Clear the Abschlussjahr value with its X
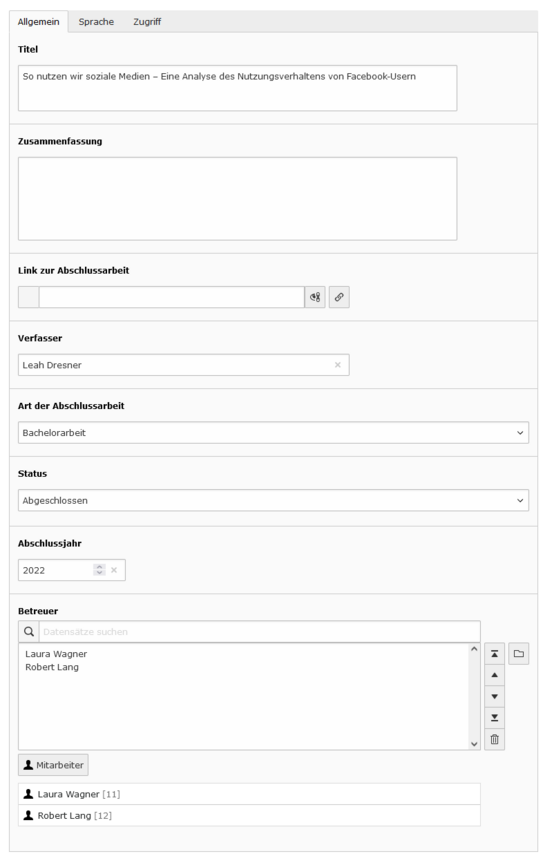The height and width of the screenshot is (854, 543). pos(114,570)
